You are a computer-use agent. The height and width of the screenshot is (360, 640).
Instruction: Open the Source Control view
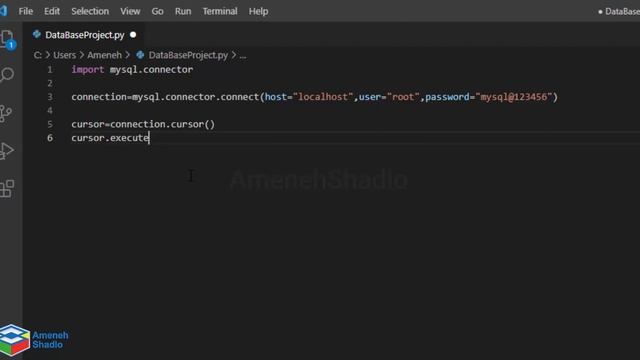(6, 113)
